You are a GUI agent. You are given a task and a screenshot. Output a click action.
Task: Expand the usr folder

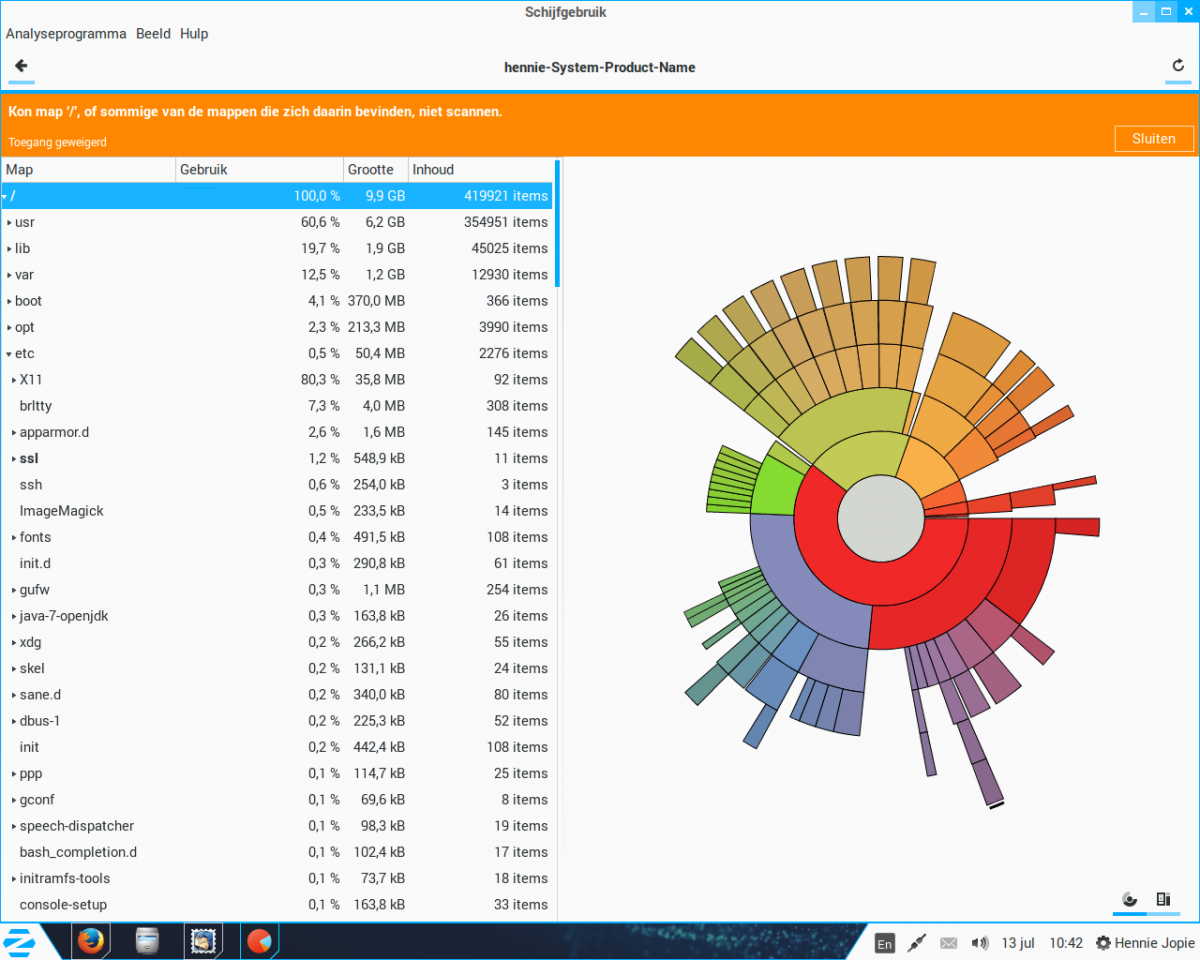click(x=9, y=222)
